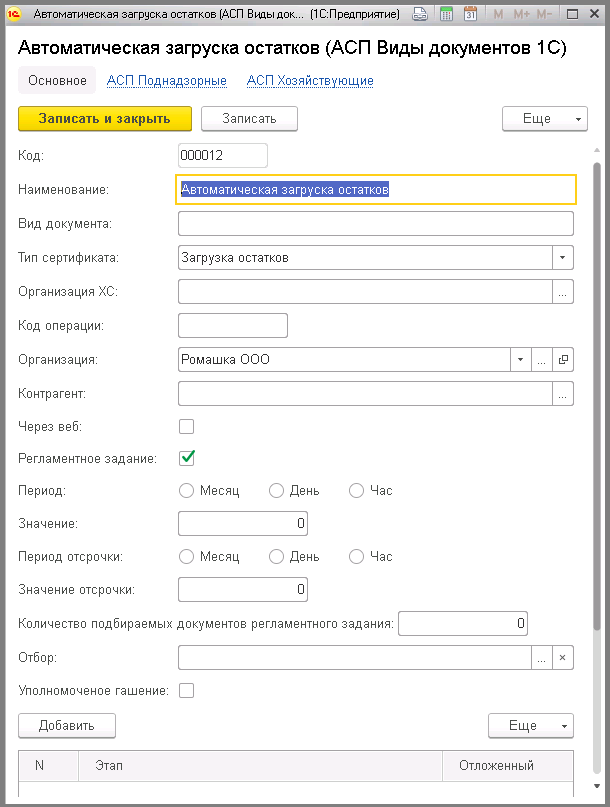Click the Организация ХС input field
Screen dimensions: 610x807
point(365,292)
